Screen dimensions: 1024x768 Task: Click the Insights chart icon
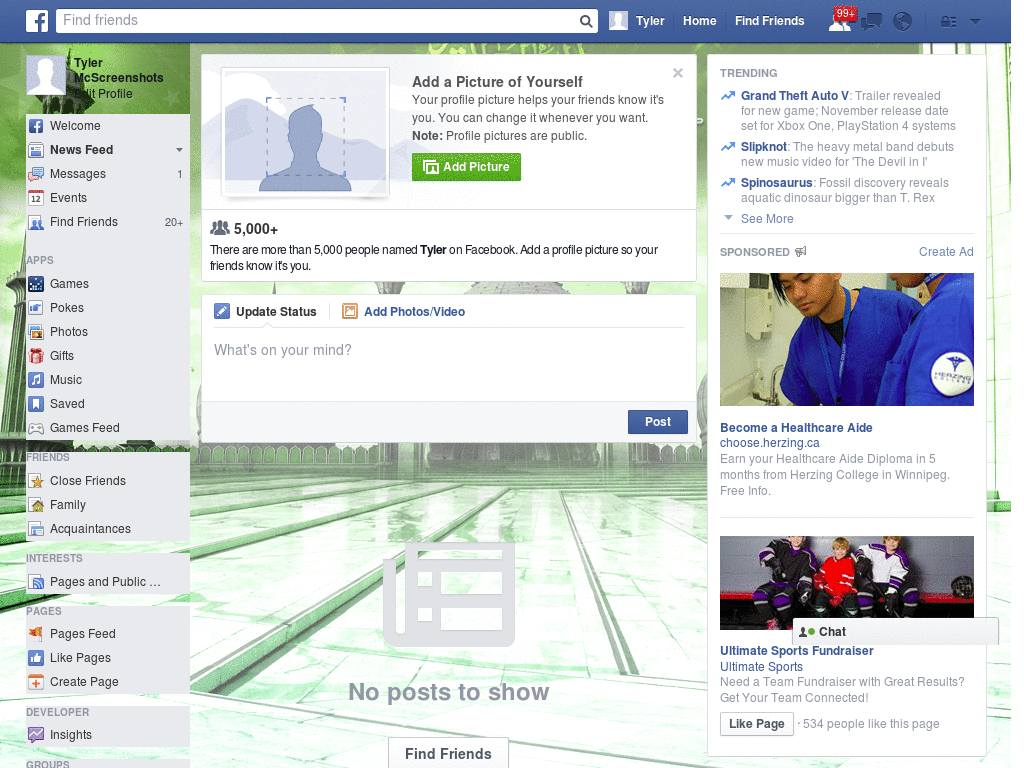[x=36, y=735]
